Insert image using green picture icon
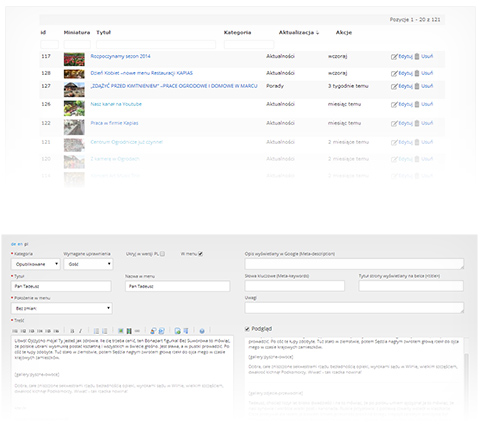 (121, 331)
